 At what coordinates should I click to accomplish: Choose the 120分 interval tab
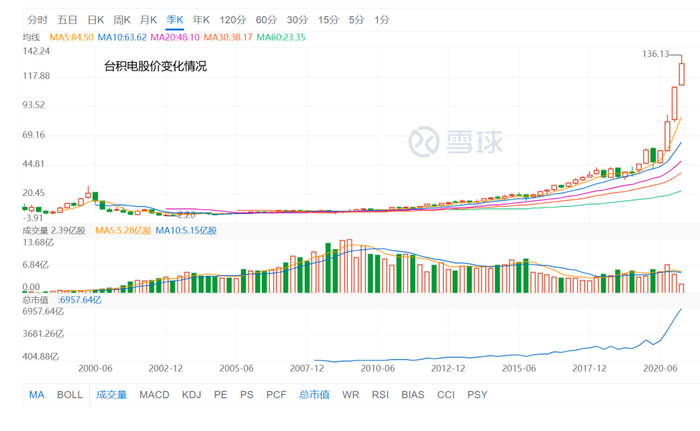(x=233, y=20)
